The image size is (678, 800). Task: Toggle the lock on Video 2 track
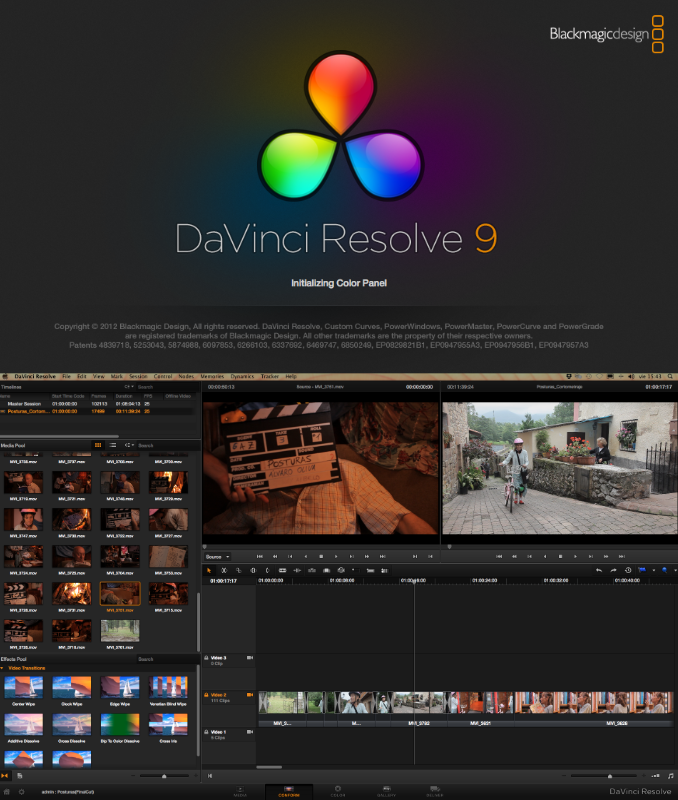(207, 695)
